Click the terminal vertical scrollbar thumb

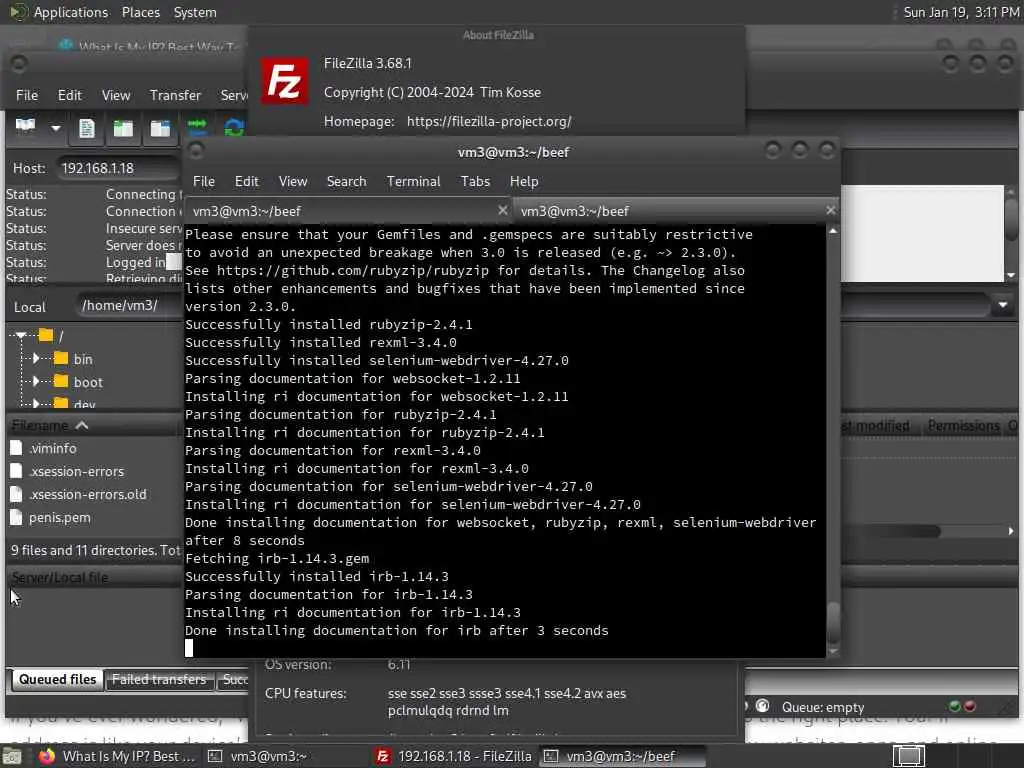click(x=833, y=620)
